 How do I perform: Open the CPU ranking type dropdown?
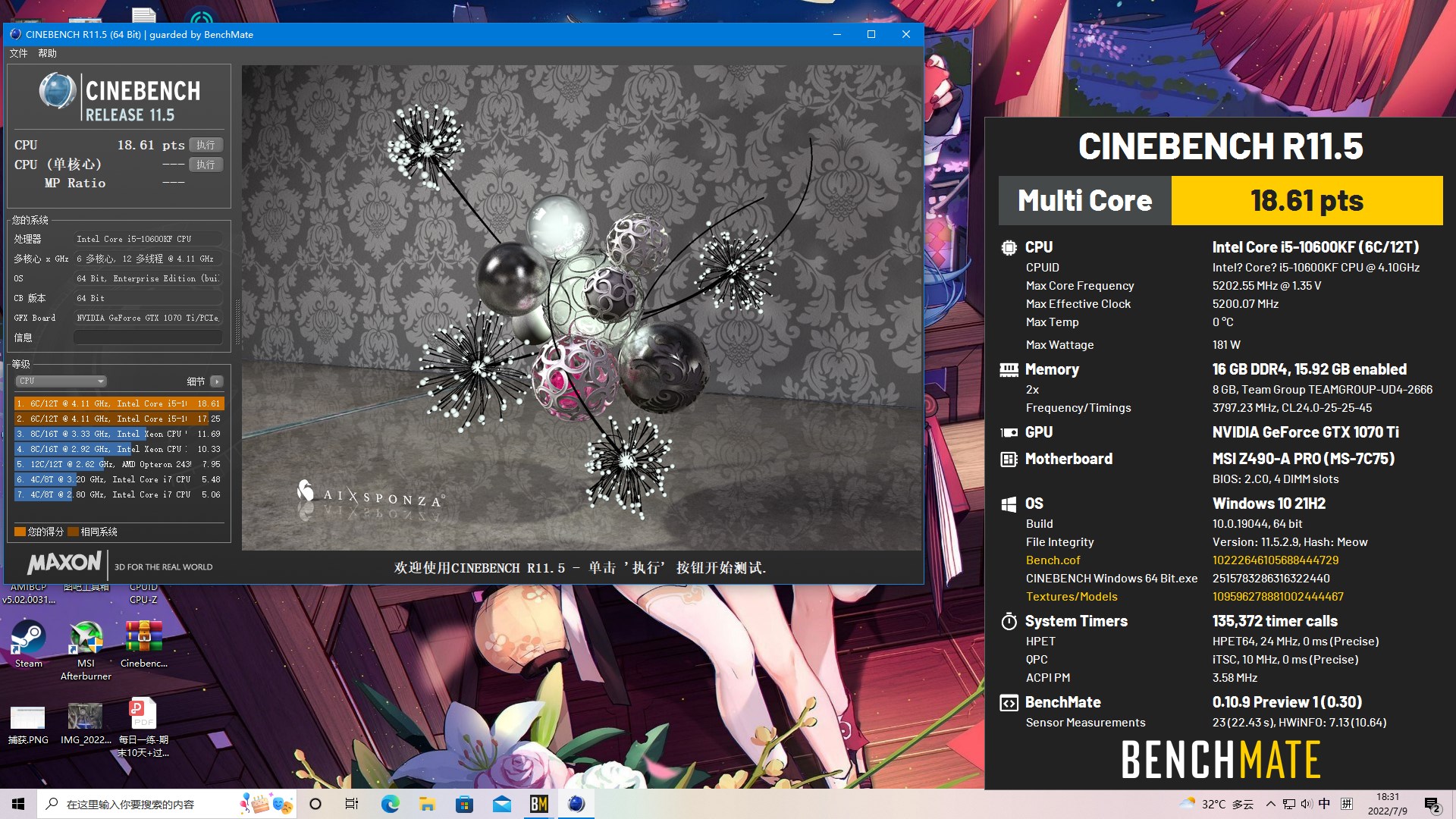[x=61, y=381]
